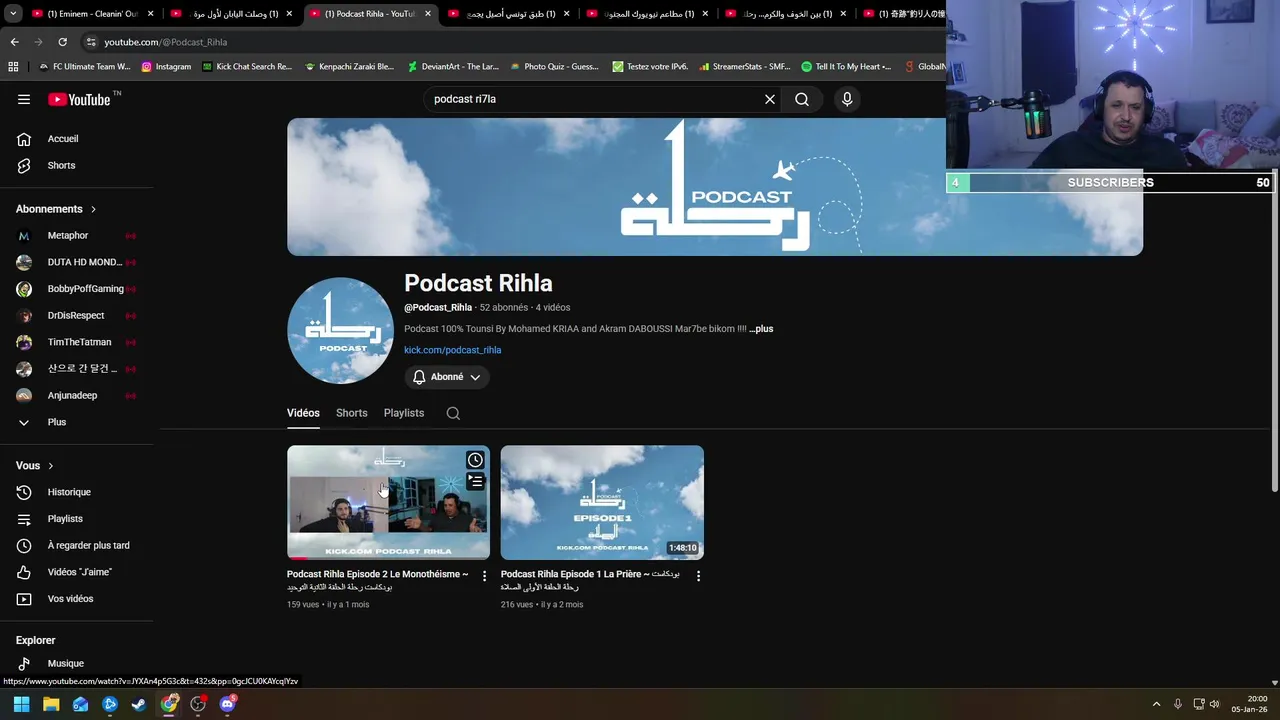1280x720 pixels.
Task: Expand channel description with ...plus
Action: [x=762, y=329]
